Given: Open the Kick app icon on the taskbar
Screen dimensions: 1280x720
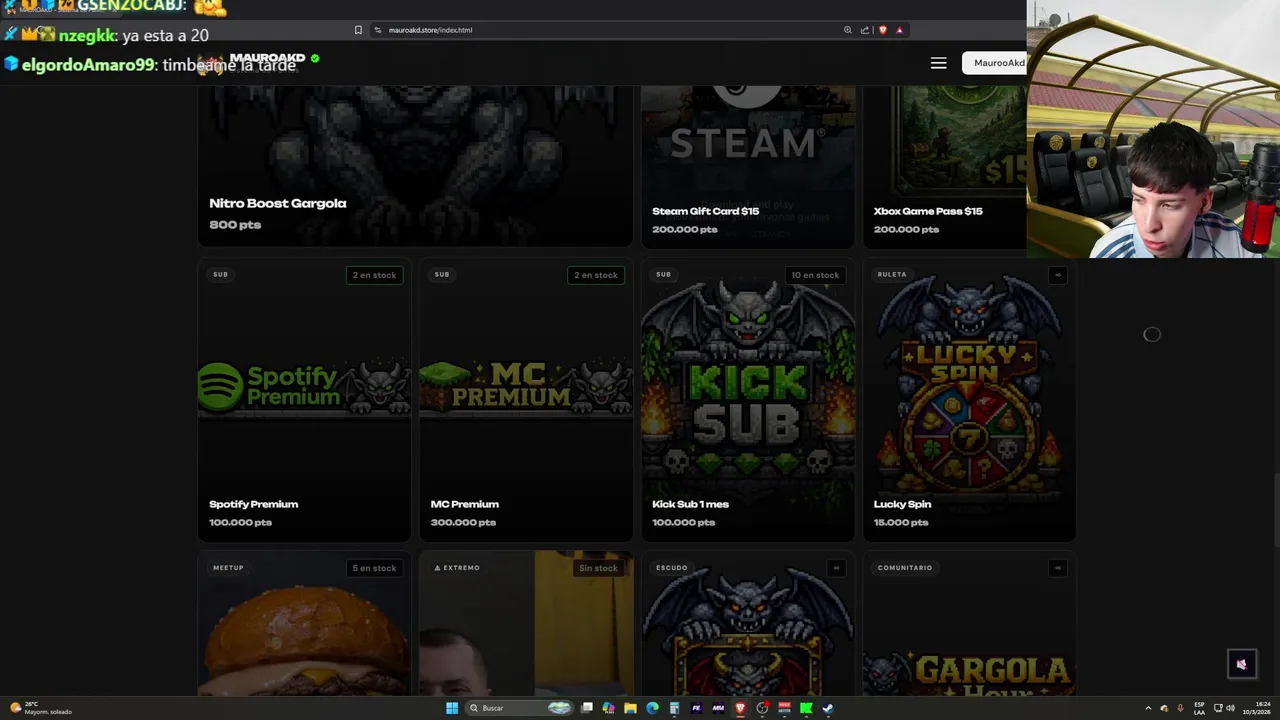Looking at the screenshot, I should (x=806, y=708).
